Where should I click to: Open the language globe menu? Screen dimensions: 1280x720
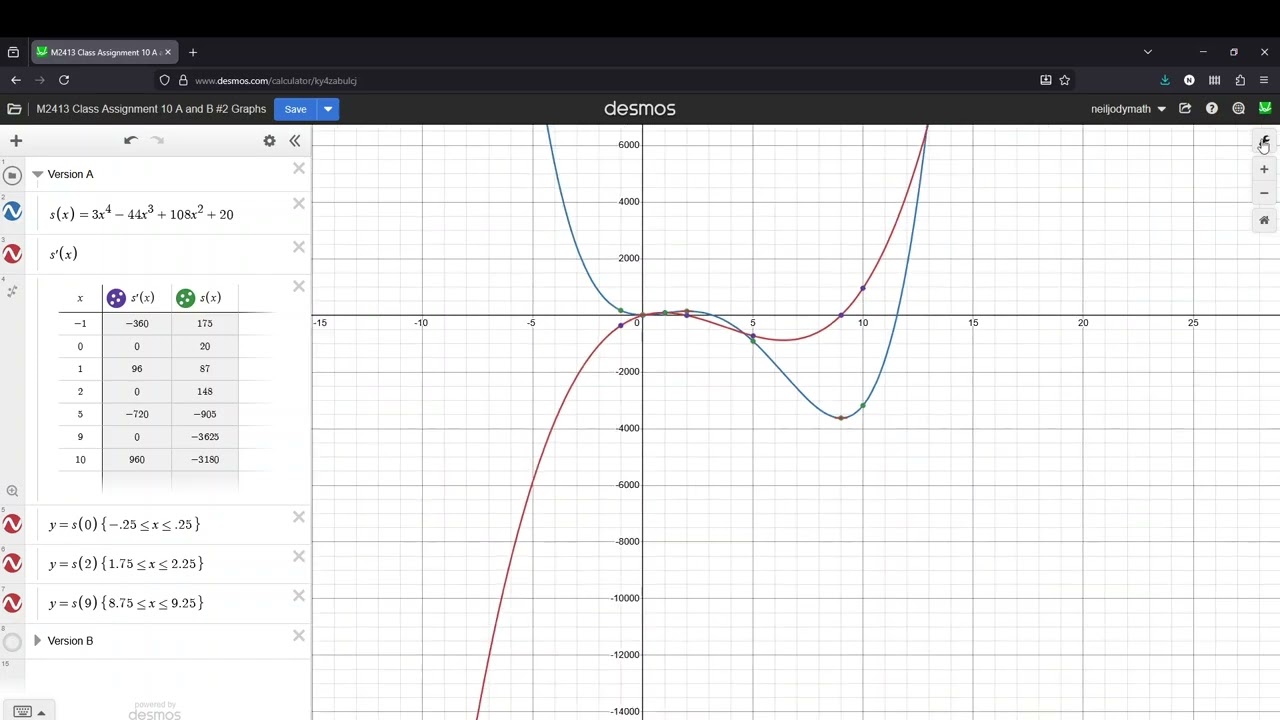tap(1239, 109)
